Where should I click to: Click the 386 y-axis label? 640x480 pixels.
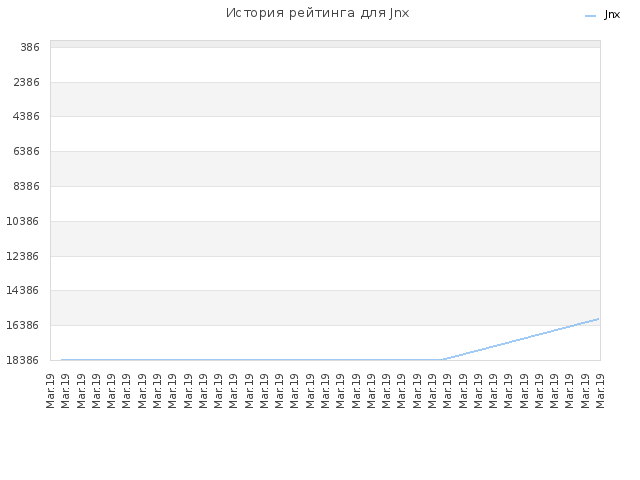click(x=30, y=47)
